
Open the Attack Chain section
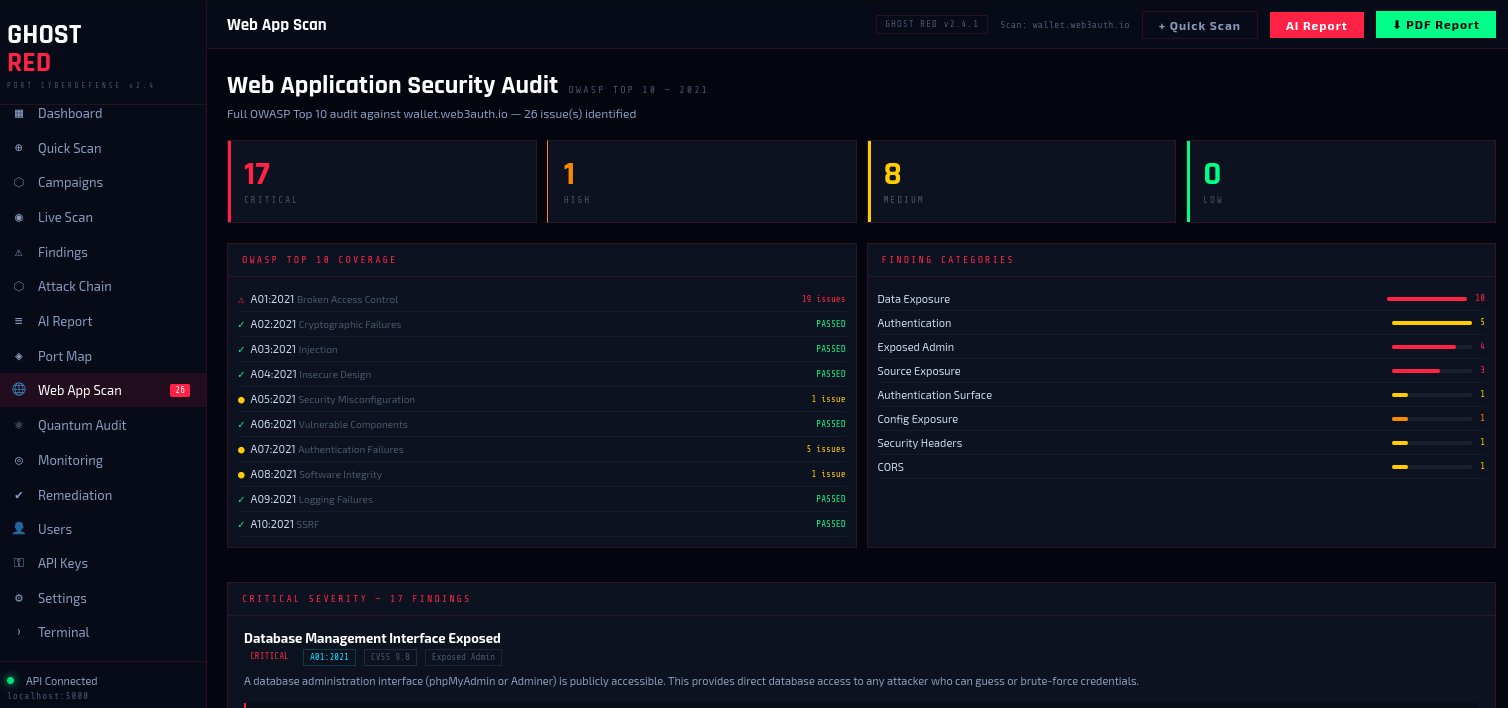tap(103, 287)
